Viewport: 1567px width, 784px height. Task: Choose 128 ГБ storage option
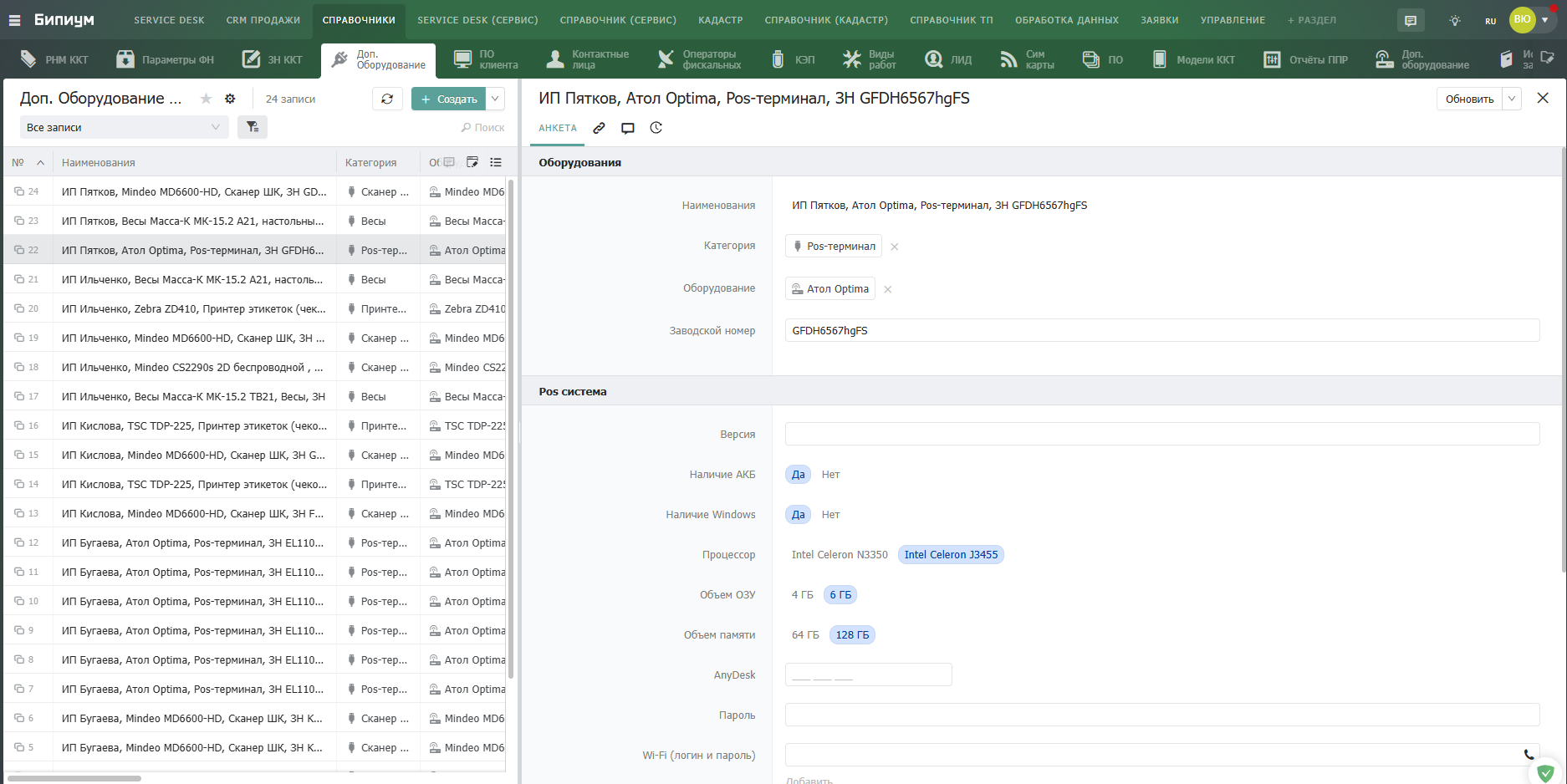point(852,635)
